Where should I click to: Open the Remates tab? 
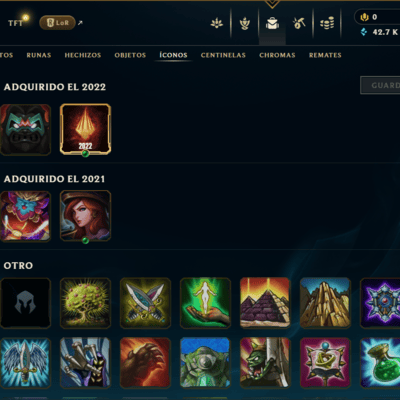(x=325, y=55)
